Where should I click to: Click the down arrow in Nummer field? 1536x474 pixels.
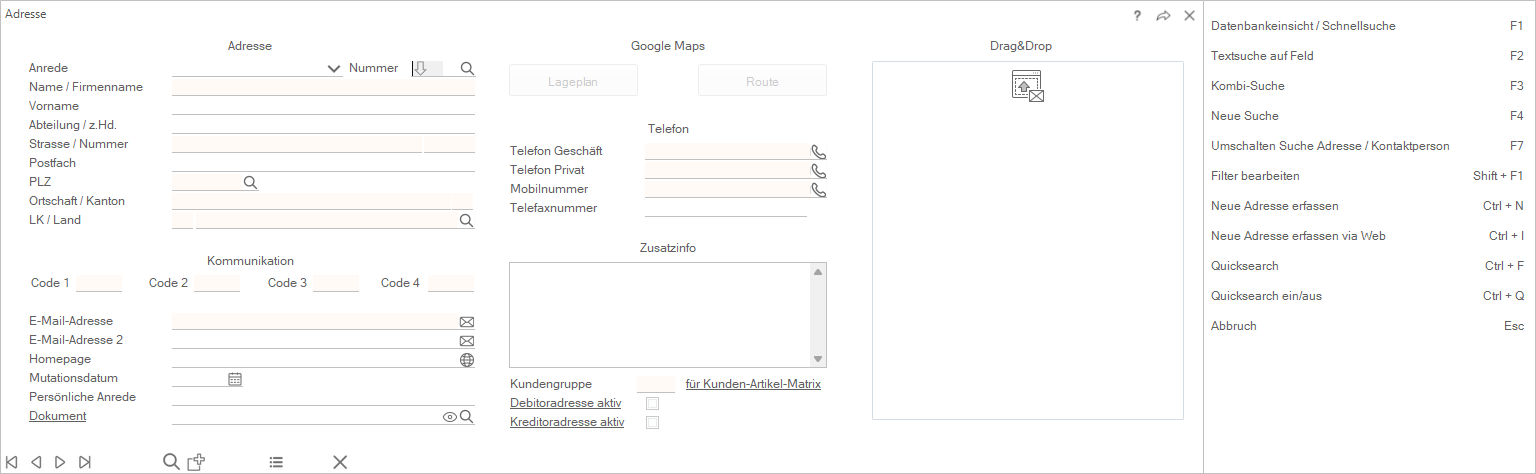[421, 68]
